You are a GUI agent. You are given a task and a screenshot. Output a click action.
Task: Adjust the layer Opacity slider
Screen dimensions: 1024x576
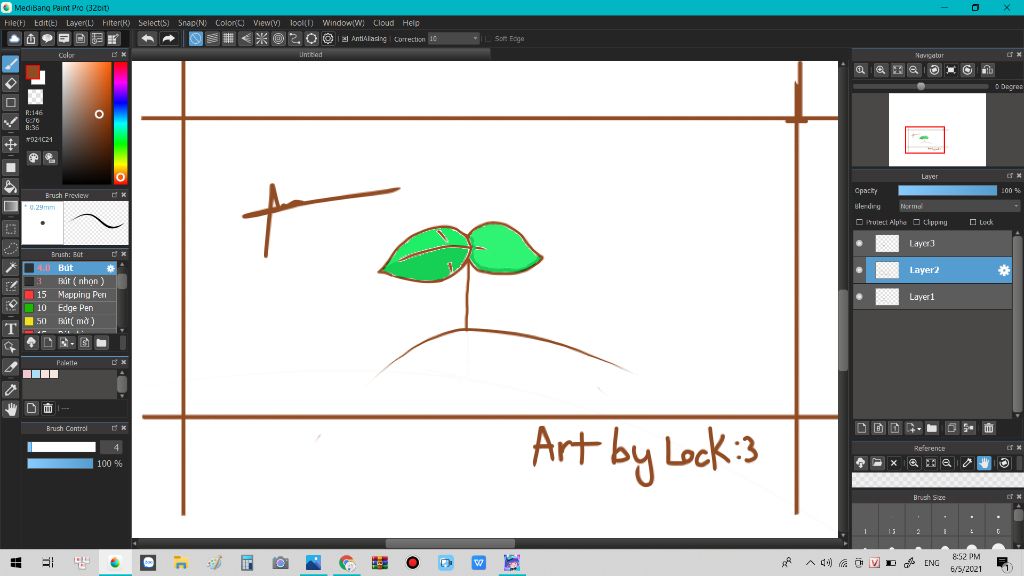pos(947,191)
